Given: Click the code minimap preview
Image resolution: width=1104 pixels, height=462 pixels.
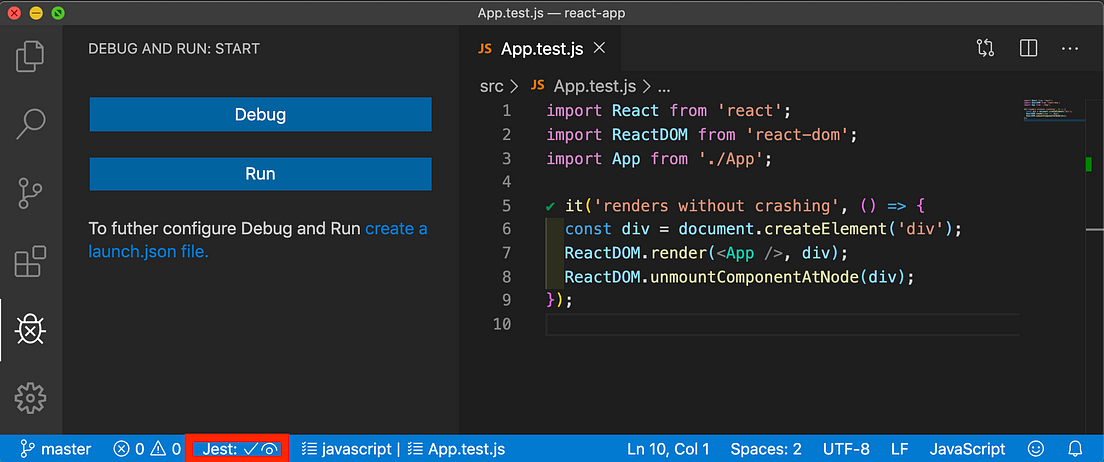Looking at the screenshot, I should coord(1052,111).
